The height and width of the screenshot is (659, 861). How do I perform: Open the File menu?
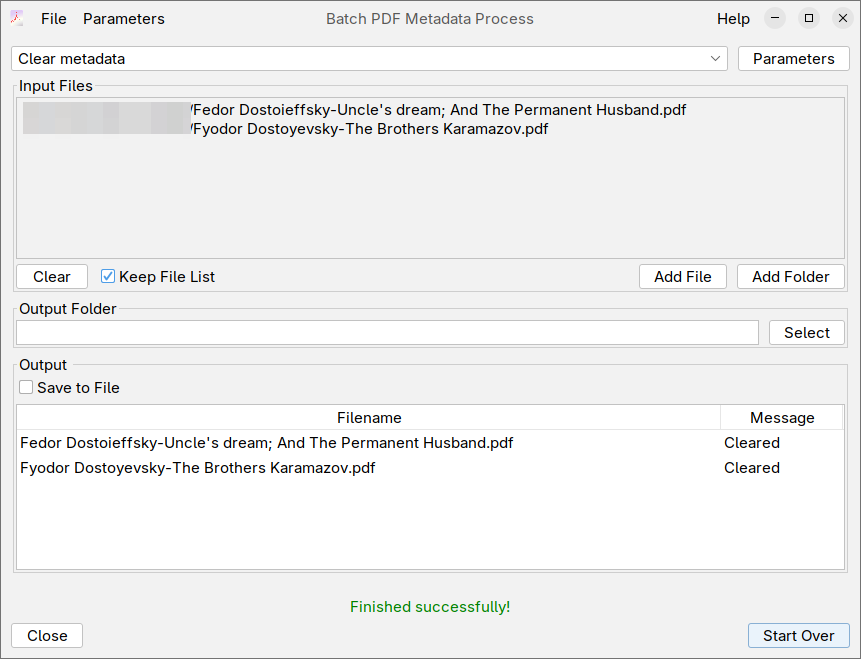coord(54,19)
